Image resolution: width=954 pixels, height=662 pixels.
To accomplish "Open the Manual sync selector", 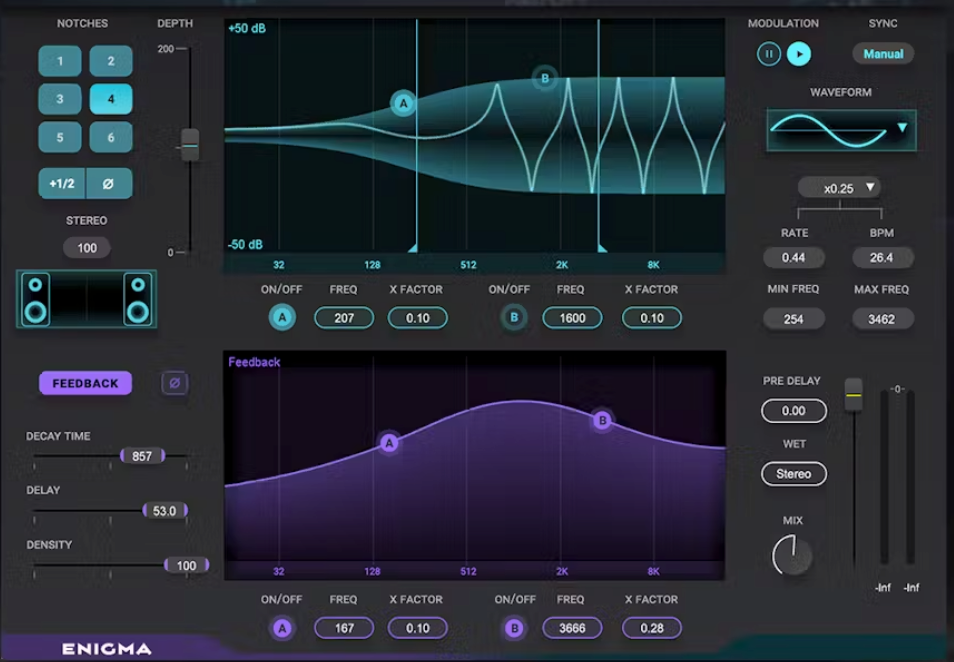I will point(883,54).
